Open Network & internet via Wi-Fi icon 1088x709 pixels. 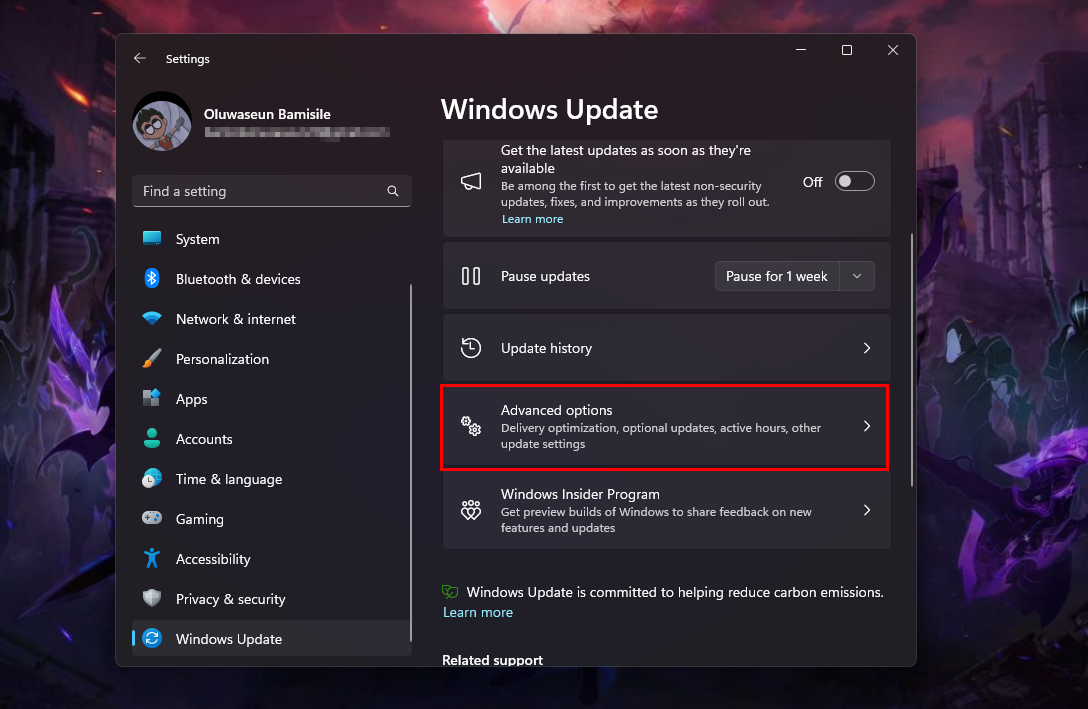tap(152, 319)
